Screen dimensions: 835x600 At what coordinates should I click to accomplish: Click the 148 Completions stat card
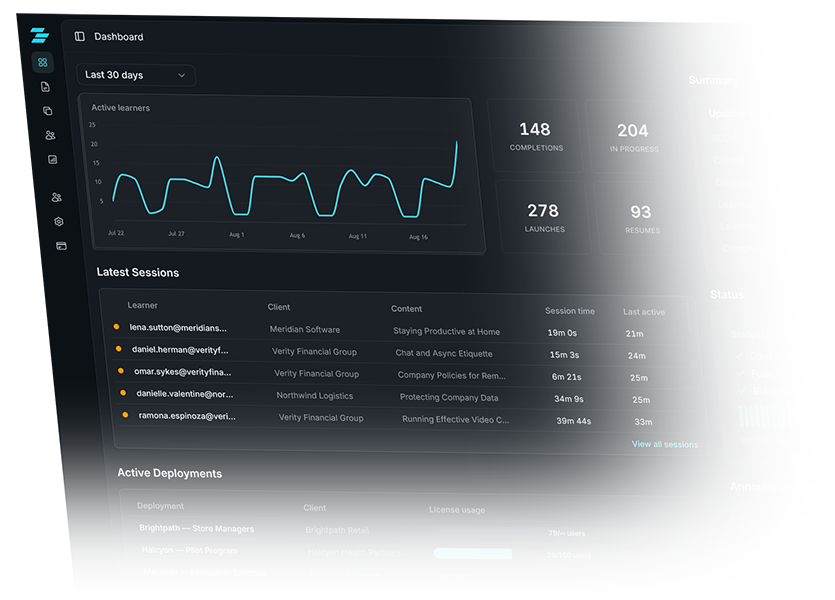[535, 136]
